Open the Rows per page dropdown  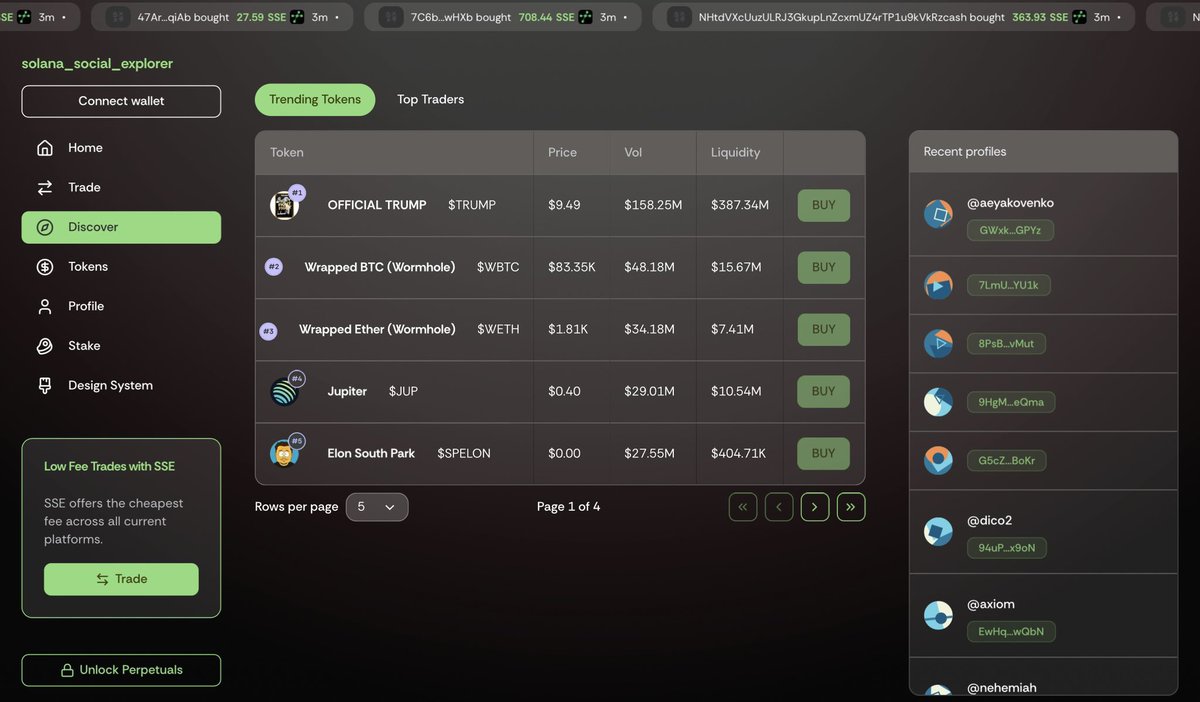point(377,507)
